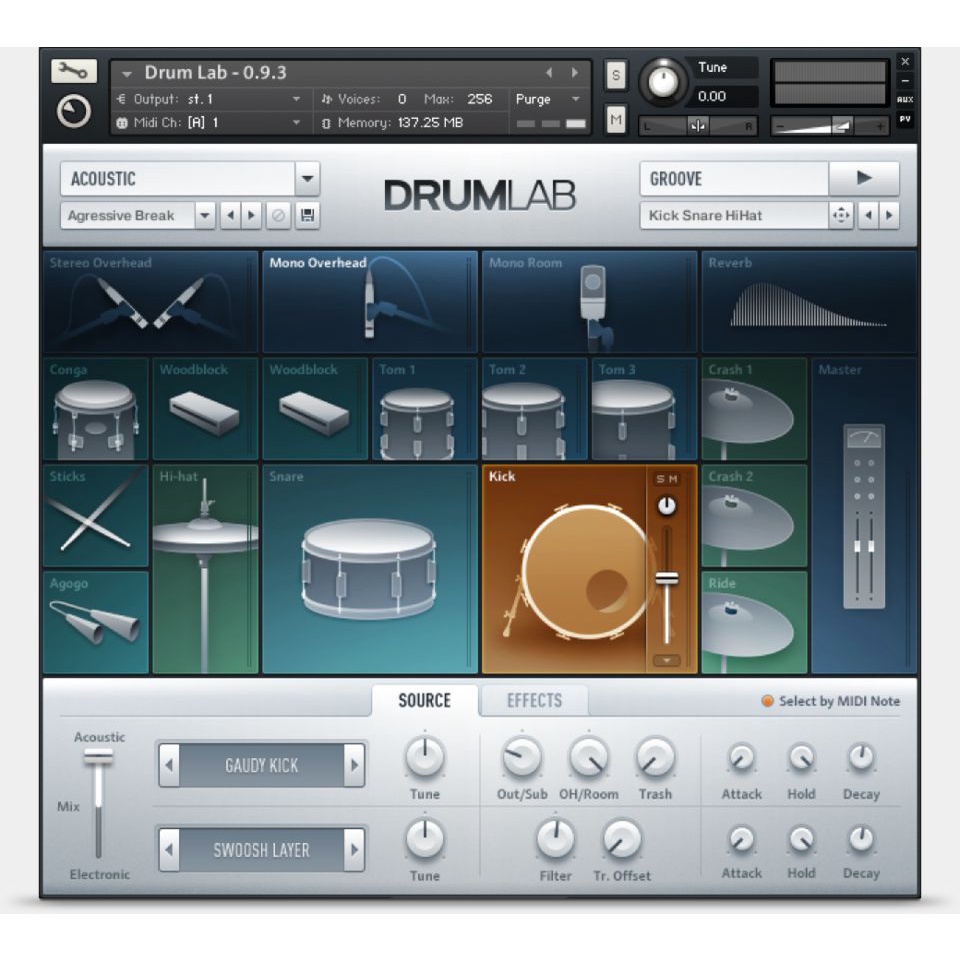Select previous instrument arrow in header
This screenshot has width=960, height=960.
pos(549,73)
